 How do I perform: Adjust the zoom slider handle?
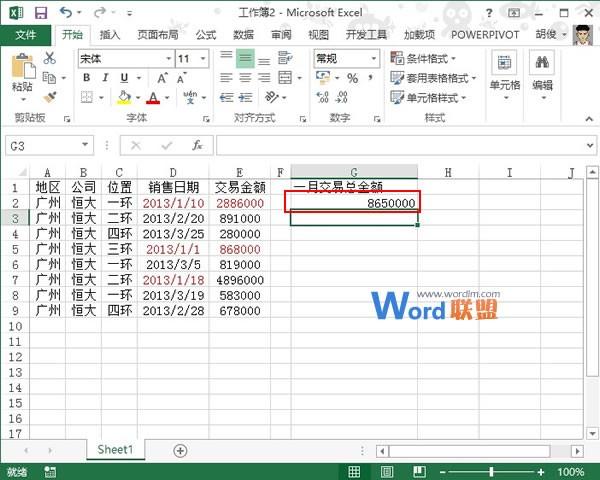coord(491,472)
